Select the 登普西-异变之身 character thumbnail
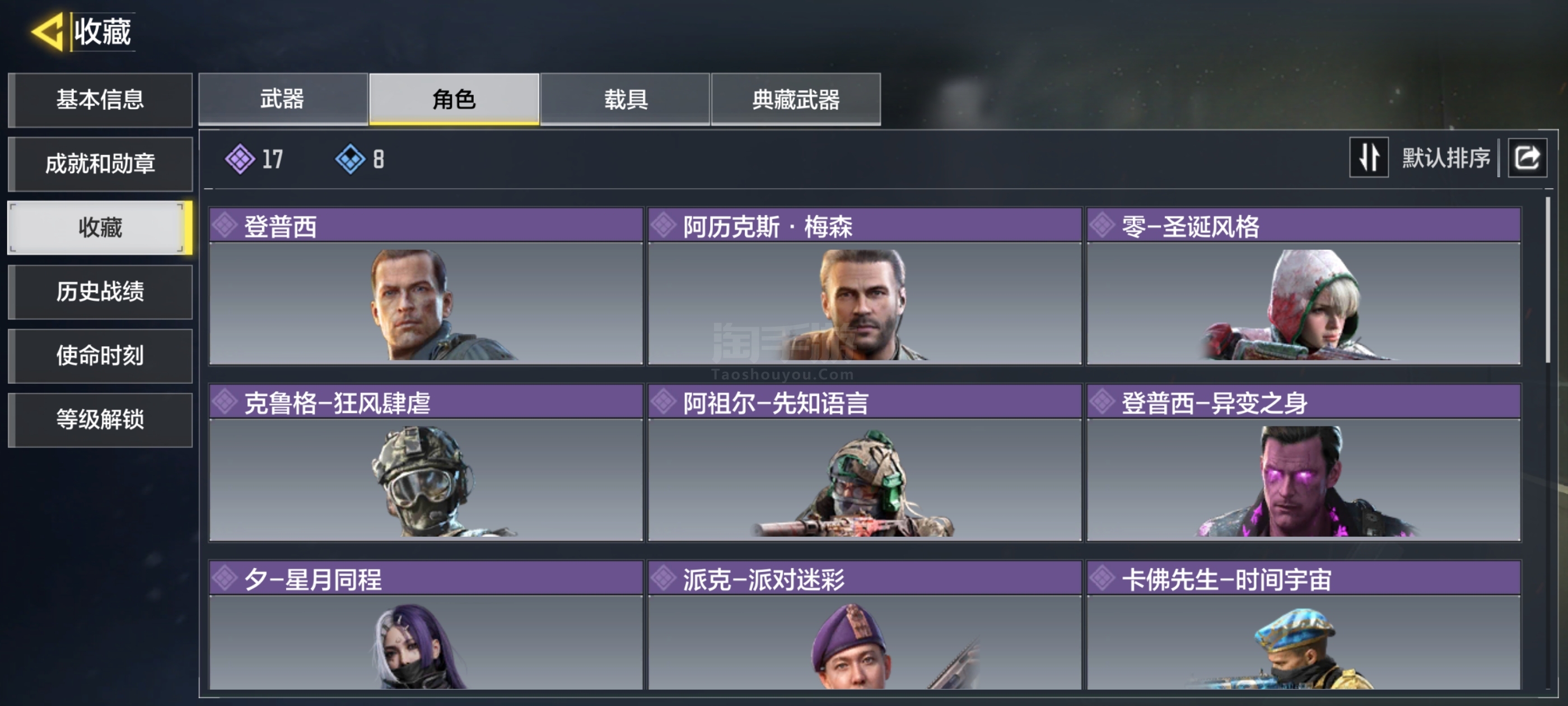This screenshot has height=706, width=1568. coord(1303,480)
